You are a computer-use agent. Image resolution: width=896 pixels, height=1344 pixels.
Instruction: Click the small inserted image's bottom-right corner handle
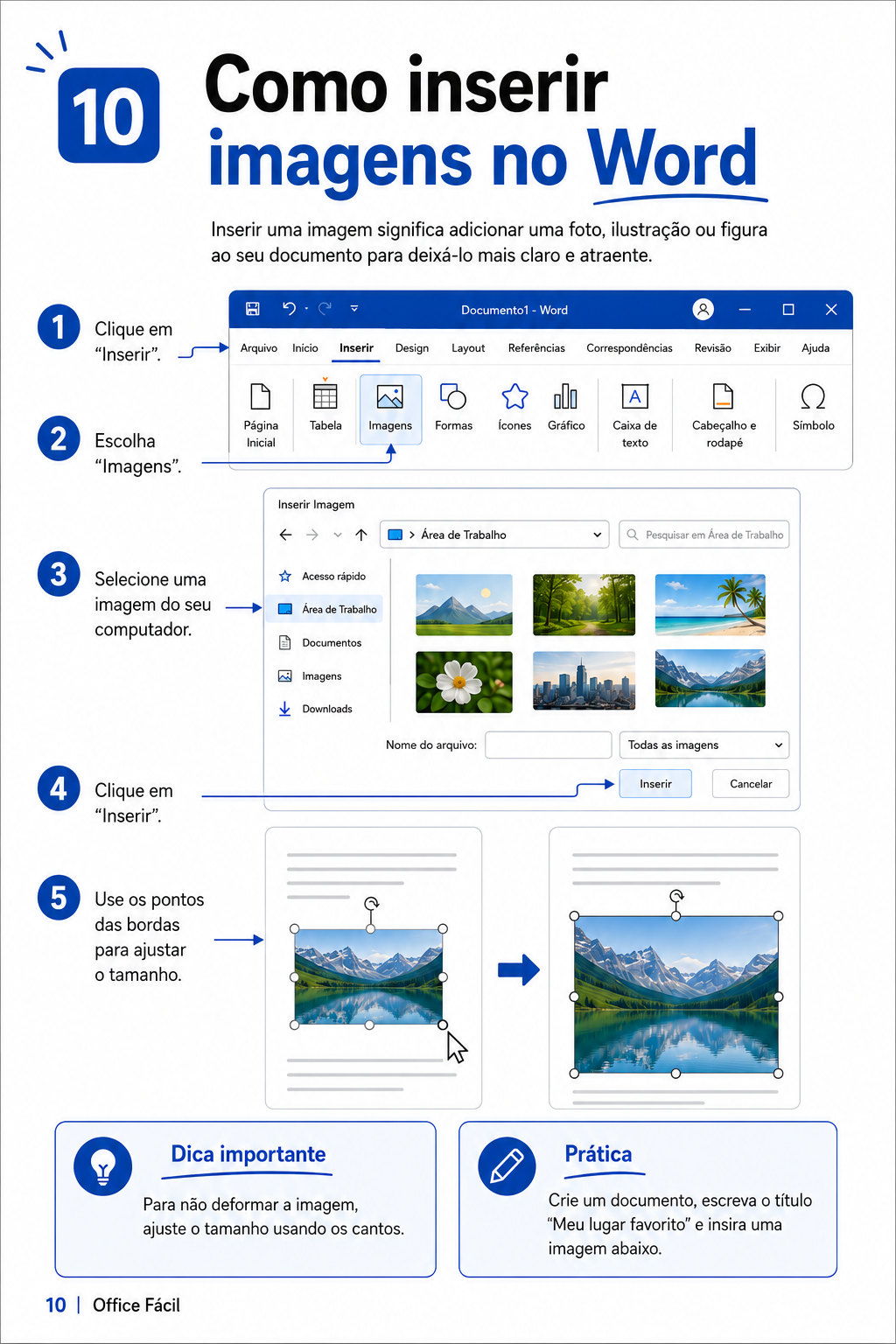click(443, 1025)
